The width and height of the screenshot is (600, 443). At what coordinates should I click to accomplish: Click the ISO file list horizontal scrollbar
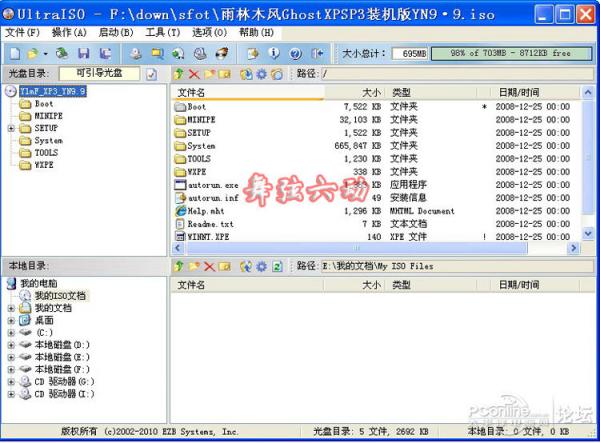coord(356,248)
